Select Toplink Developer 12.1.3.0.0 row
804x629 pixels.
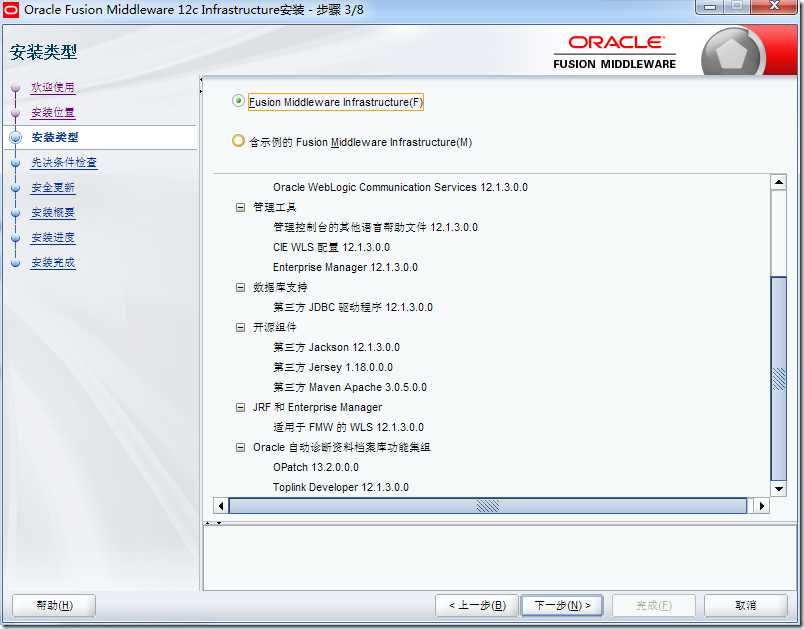click(340, 487)
